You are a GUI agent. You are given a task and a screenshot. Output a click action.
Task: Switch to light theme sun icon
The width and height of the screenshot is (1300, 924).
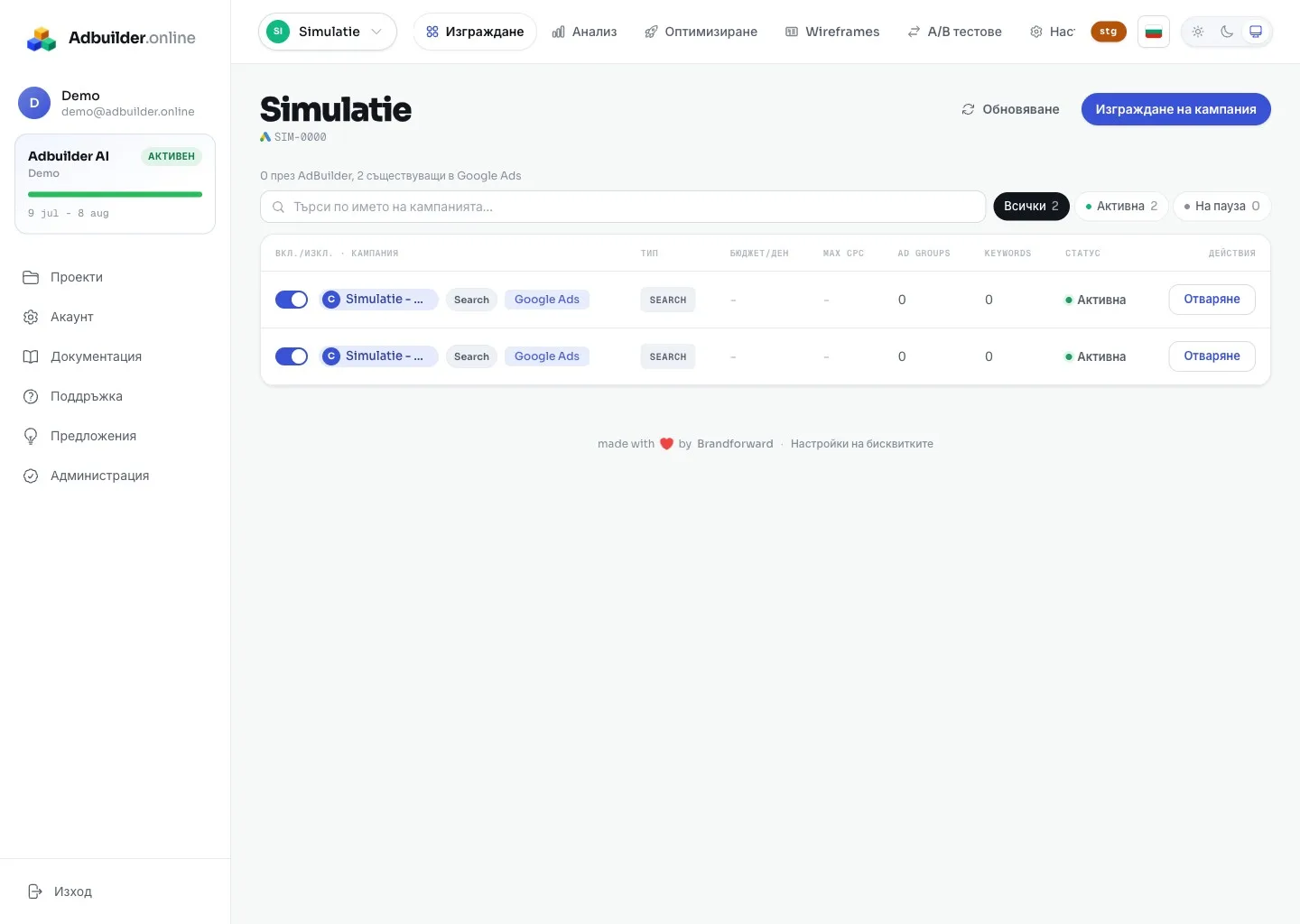(1198, 32)
